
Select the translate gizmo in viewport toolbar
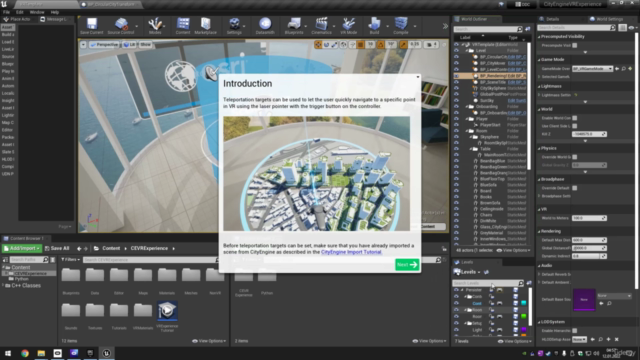(x=318, y=44)
